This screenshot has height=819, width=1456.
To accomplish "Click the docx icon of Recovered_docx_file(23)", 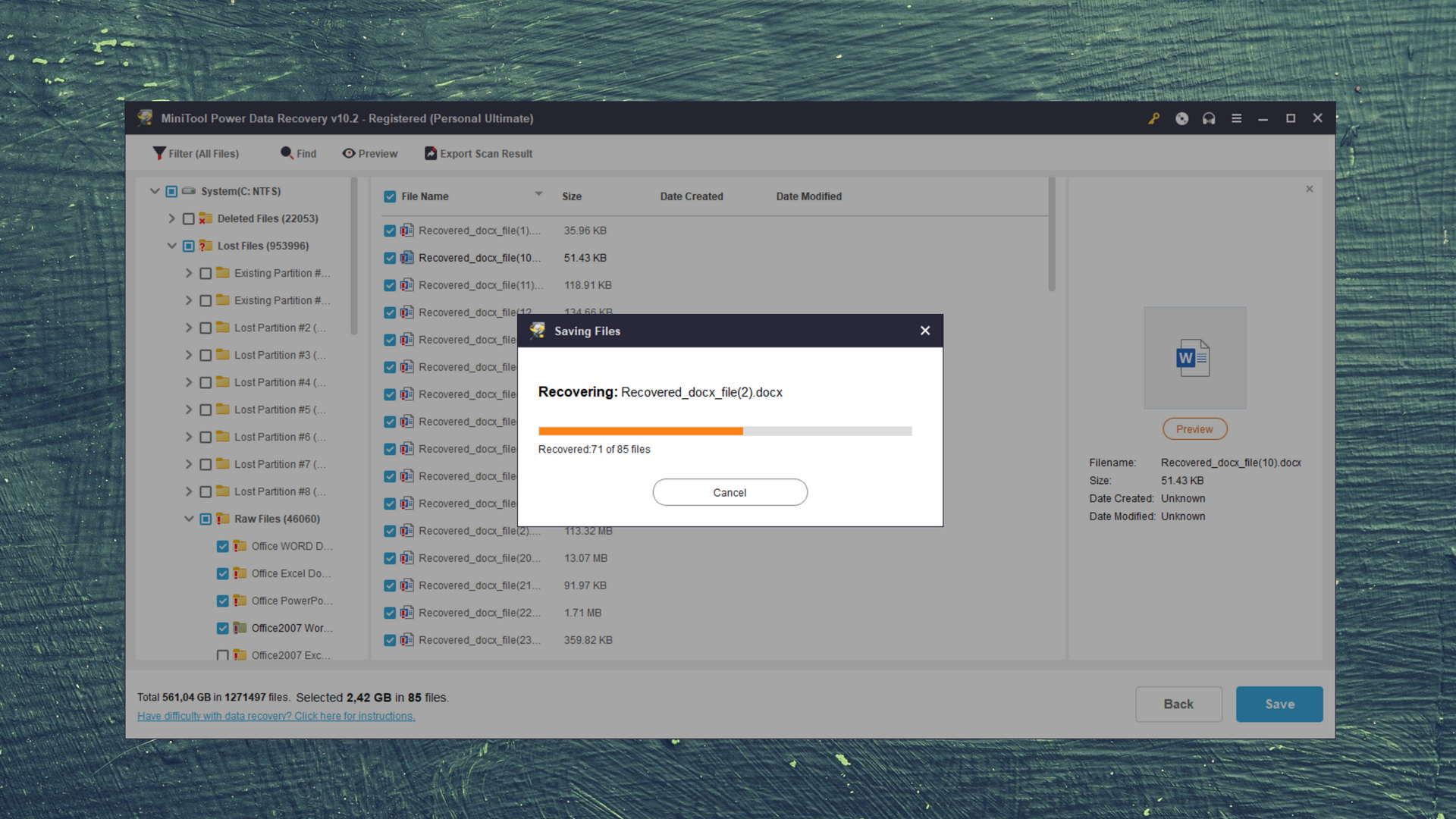I will [407, 640].
